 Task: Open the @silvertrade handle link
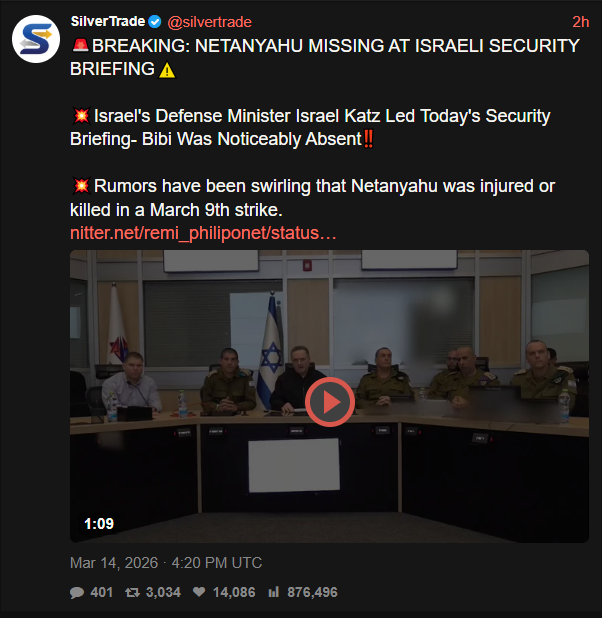[209, 22]
